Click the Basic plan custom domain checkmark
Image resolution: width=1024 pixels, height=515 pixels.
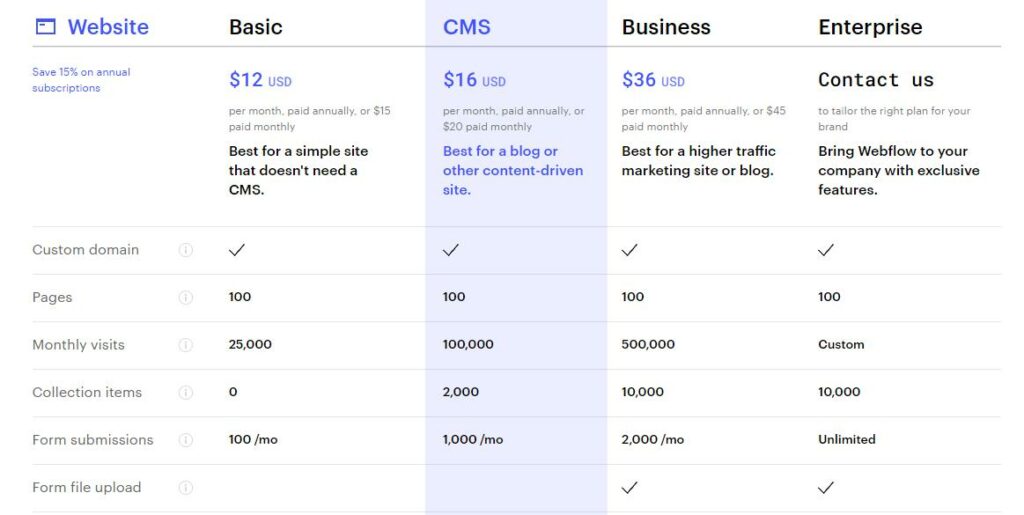pyautogui.click(x=237, y=250)
